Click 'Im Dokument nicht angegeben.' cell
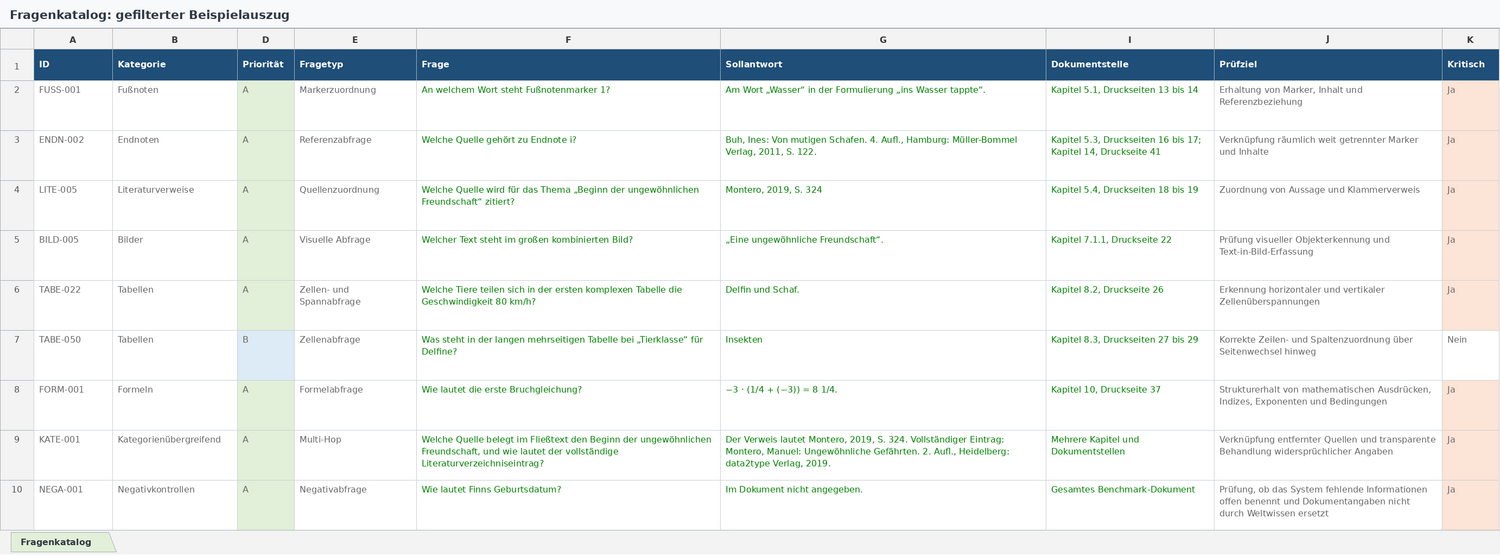This screenshot has height=556, width=1500. click(883, 505)
